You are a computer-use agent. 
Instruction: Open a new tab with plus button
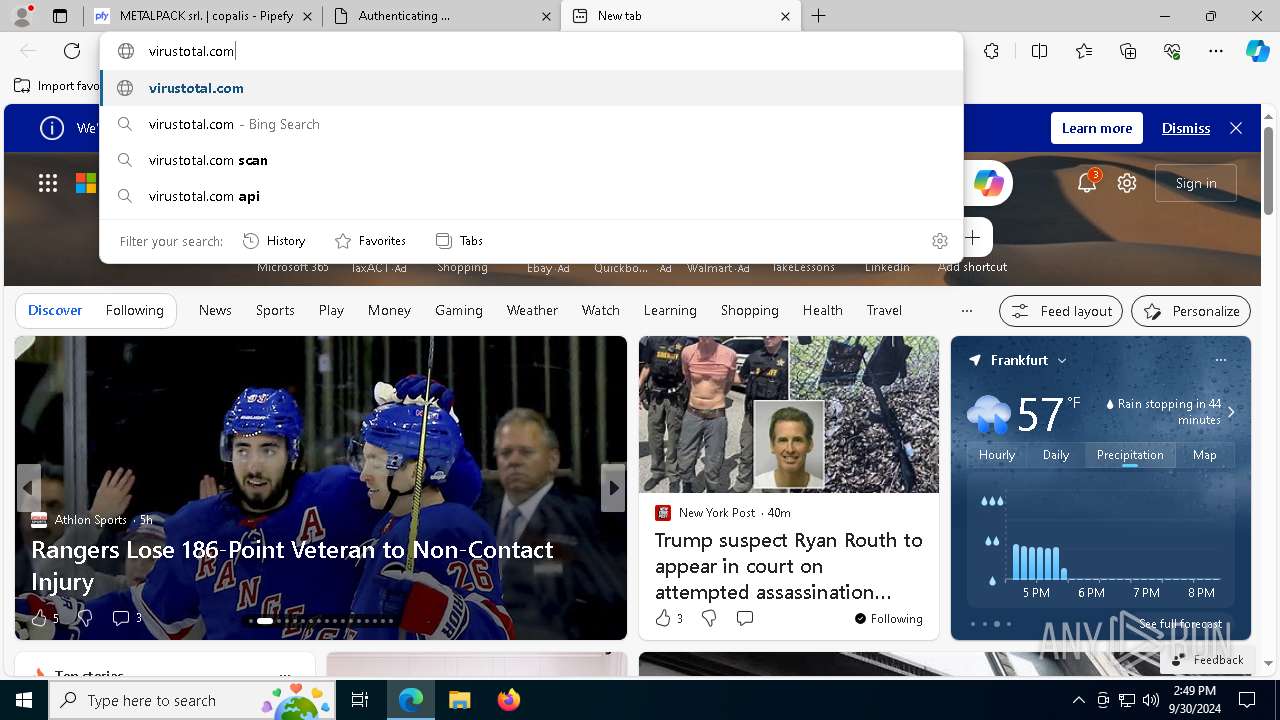(818, 16)
